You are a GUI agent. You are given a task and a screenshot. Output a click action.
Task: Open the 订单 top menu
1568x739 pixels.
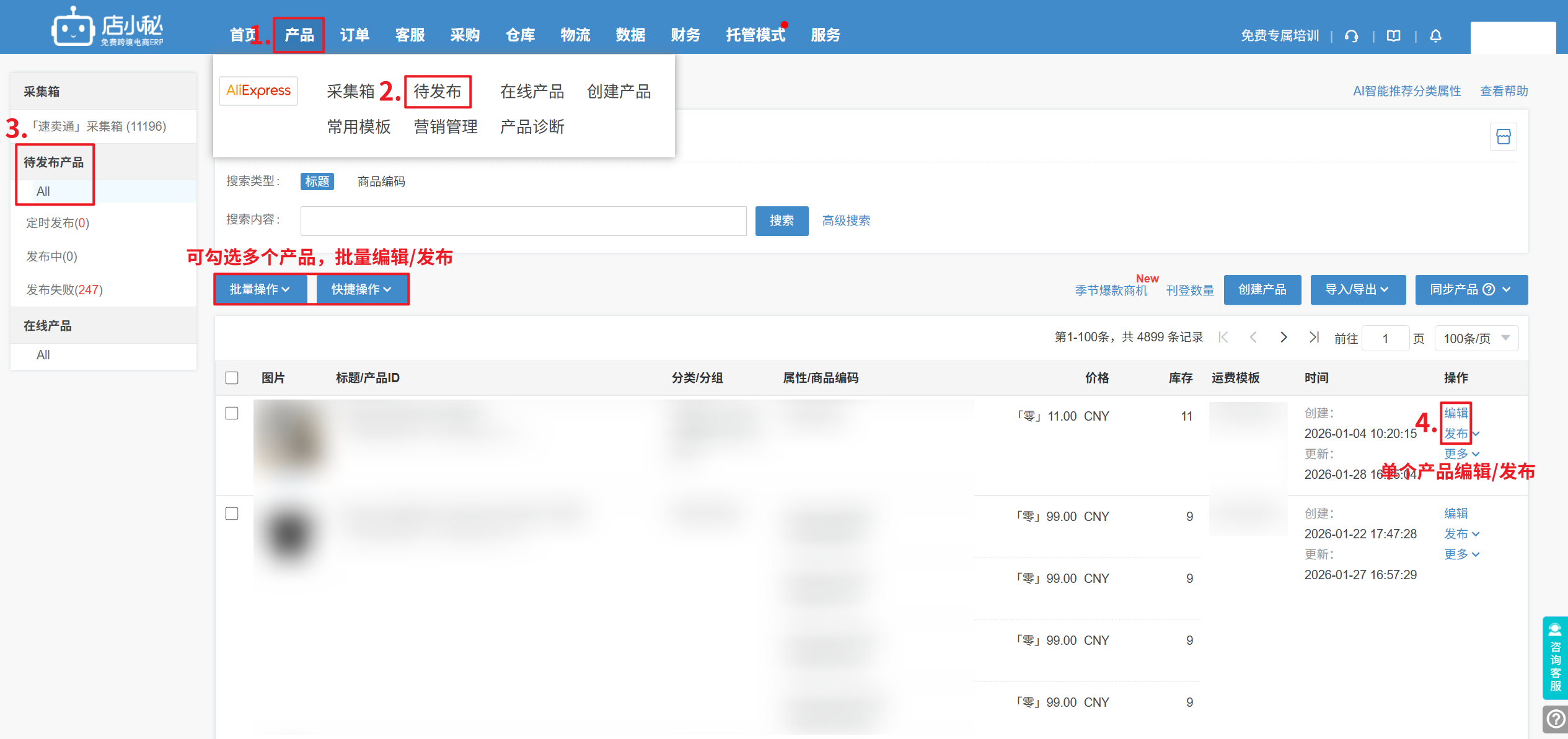click(355, 35)
